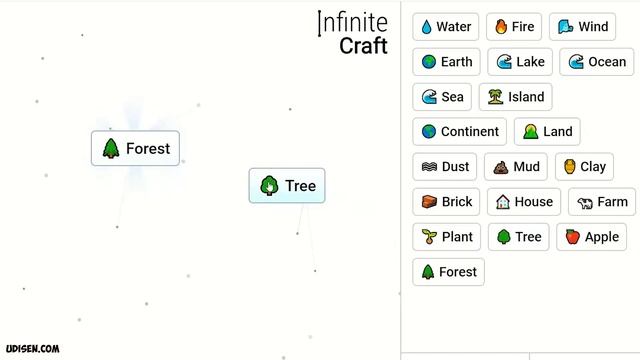Click the Wind element icon
This screenshot has height=360, width=640.
565,27
